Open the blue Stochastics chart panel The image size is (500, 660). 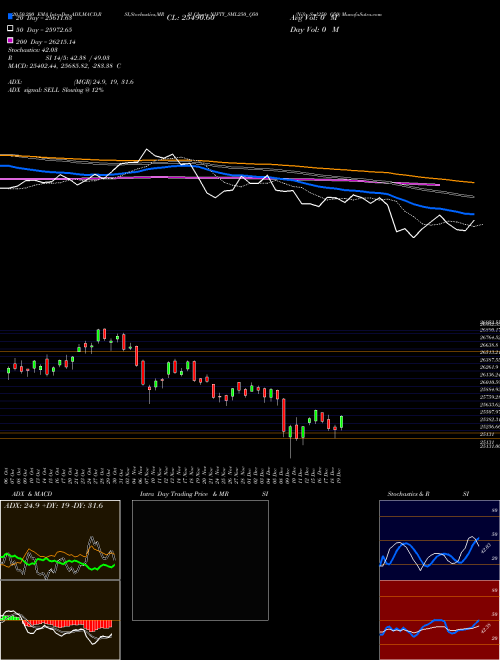(x=439, y=540)
